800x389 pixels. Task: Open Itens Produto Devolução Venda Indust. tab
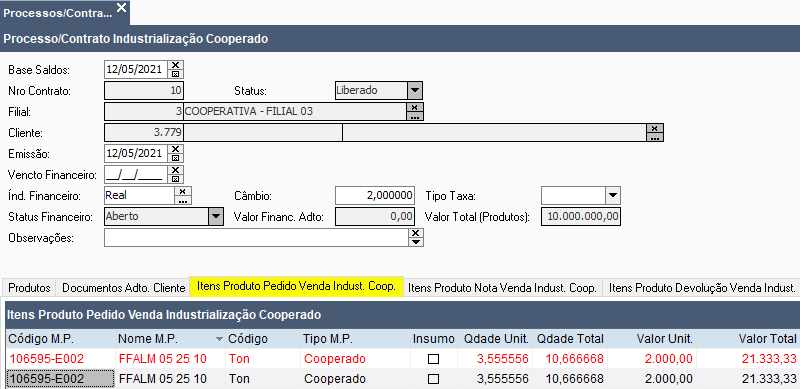702,287
